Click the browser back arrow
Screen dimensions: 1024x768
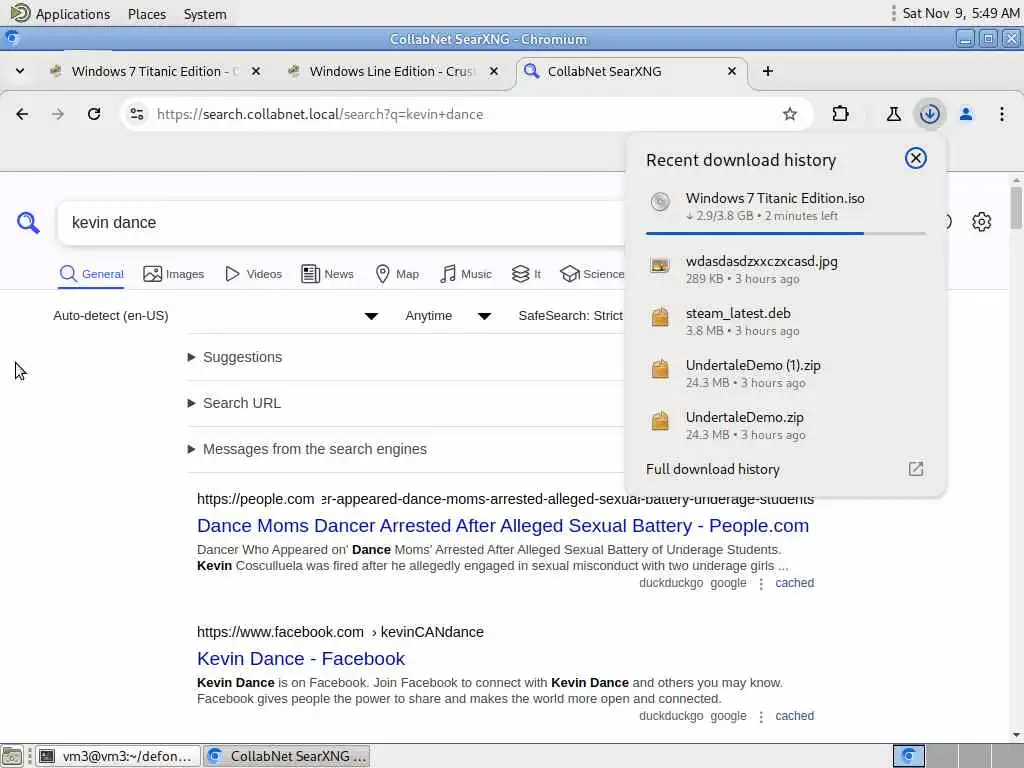pos(22,114)
